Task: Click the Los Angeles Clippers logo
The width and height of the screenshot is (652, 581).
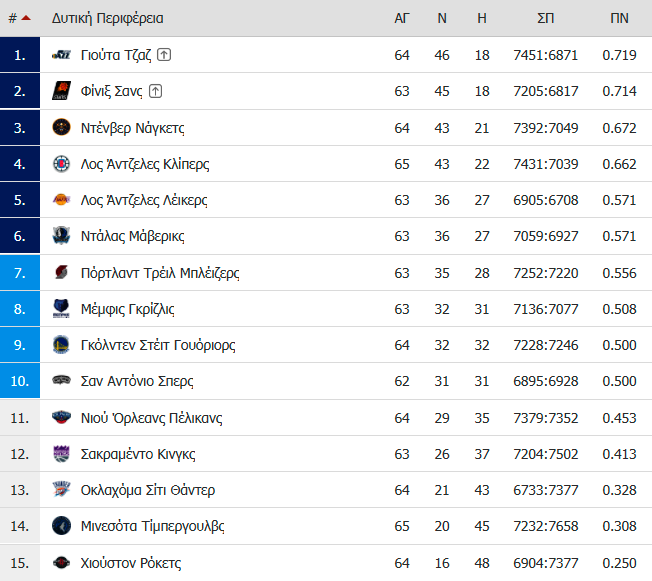Action: [x=61, y=164]
